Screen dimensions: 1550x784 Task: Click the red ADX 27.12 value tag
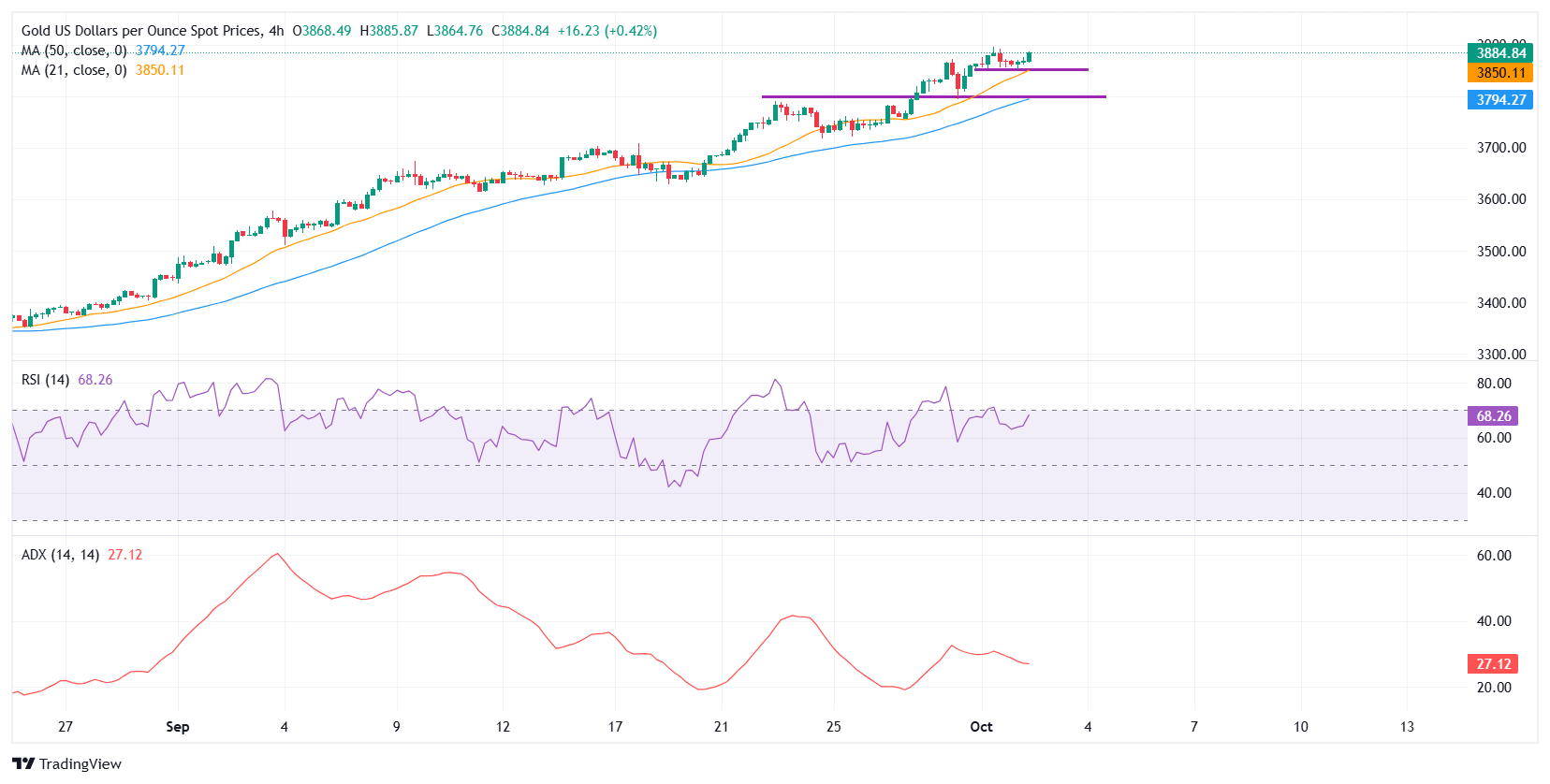click(1493, 664)
